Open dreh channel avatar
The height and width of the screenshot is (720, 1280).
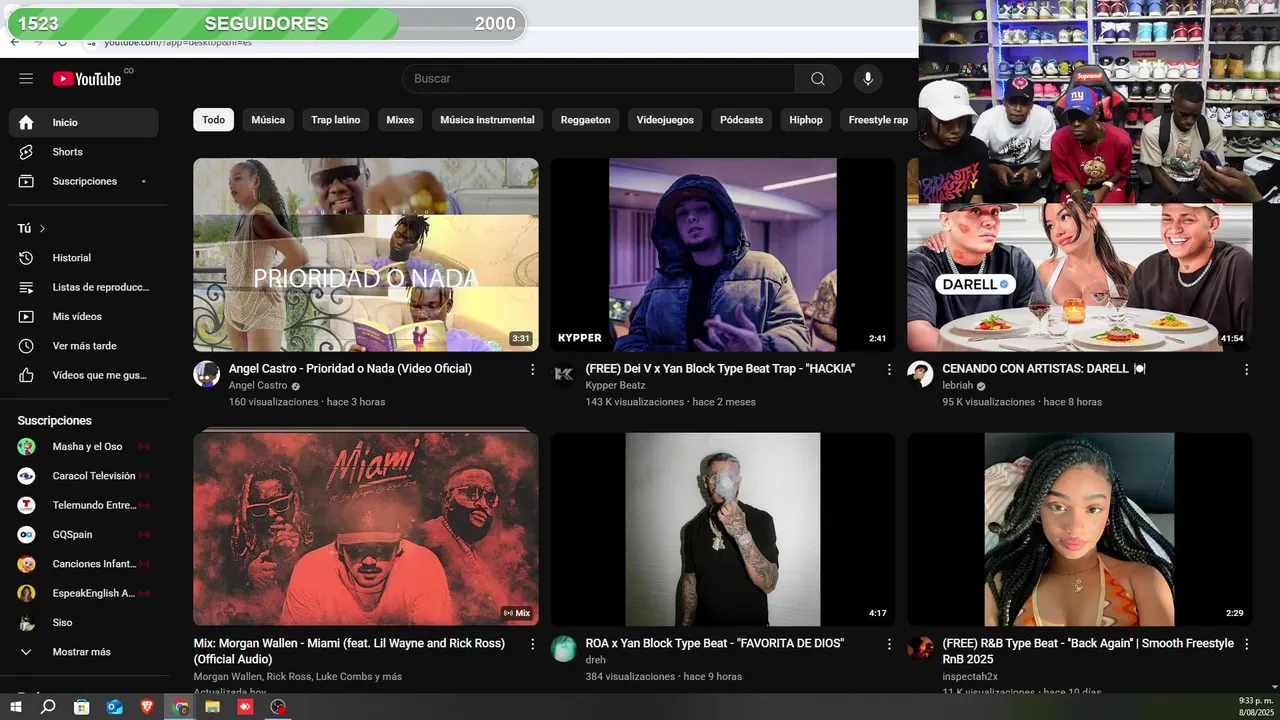tap(563, 648)
